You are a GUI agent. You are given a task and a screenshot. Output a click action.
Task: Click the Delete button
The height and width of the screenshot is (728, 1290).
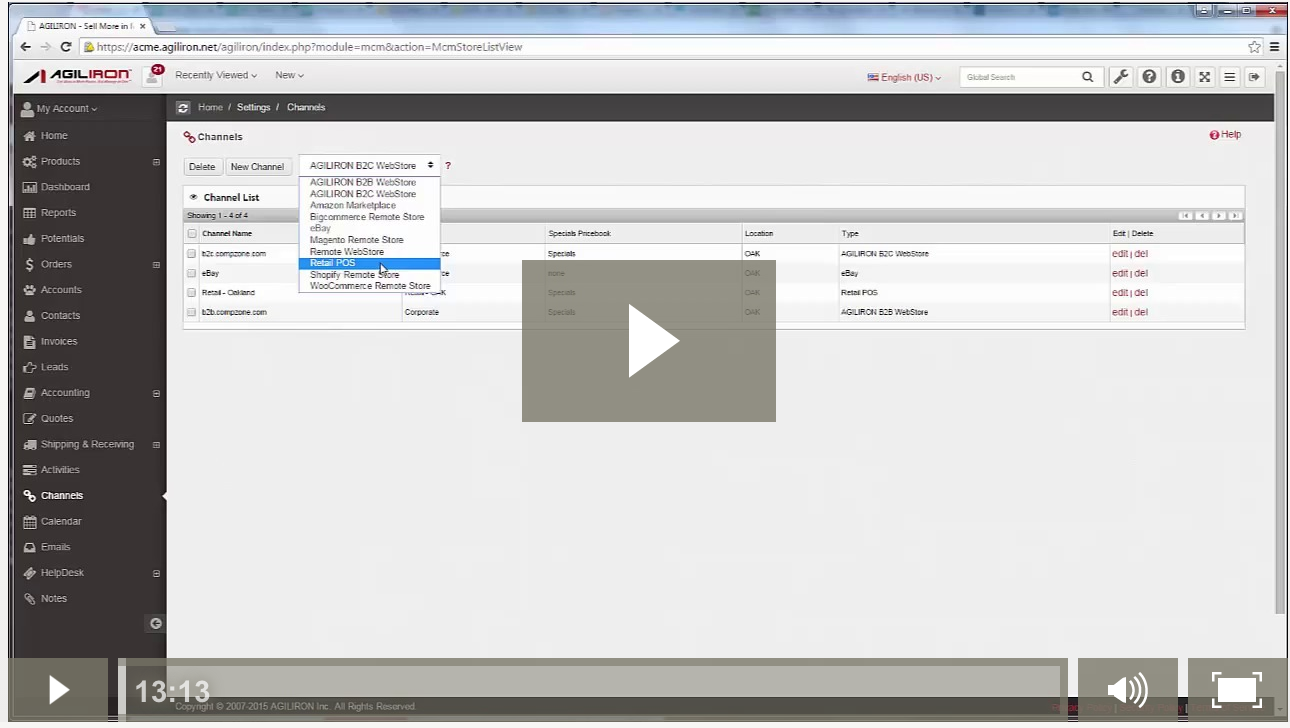point(202,167)
